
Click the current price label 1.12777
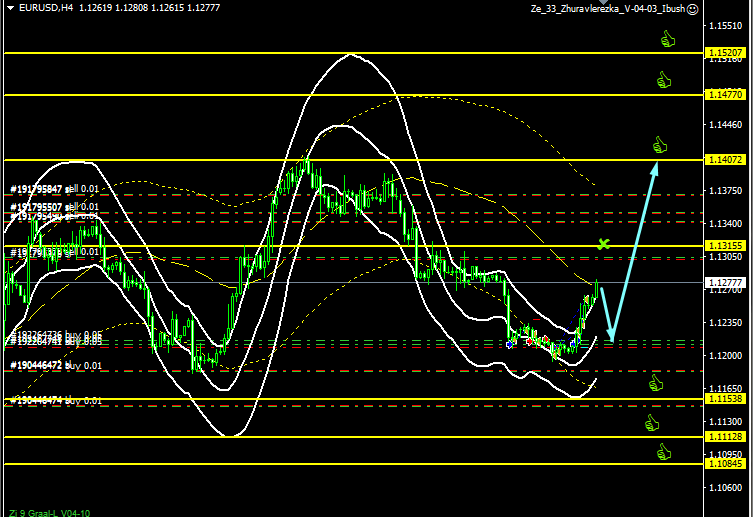pyautogui.click(x=725, y=282)
